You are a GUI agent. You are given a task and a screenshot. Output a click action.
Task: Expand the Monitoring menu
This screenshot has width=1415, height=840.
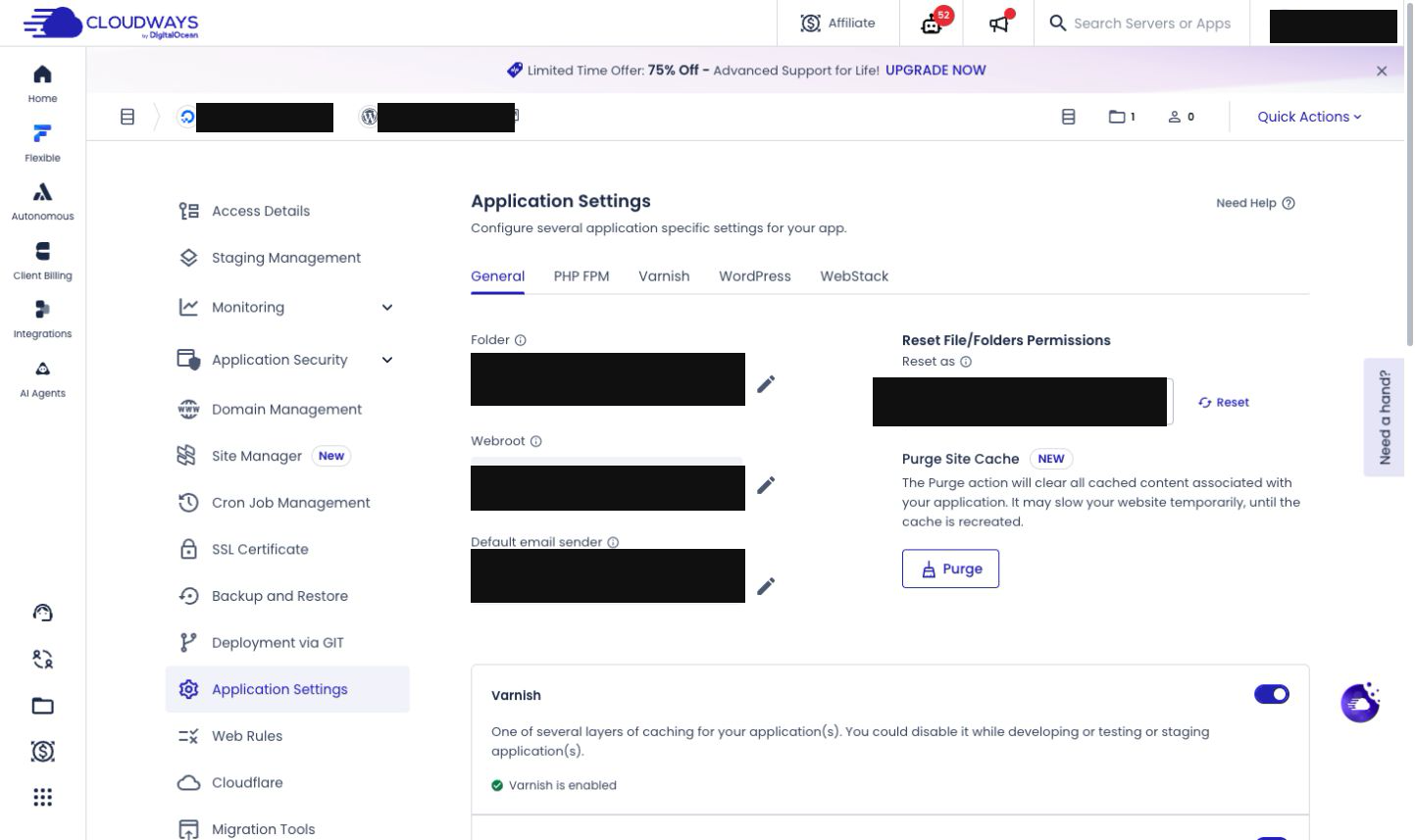(x=287, y=307)
